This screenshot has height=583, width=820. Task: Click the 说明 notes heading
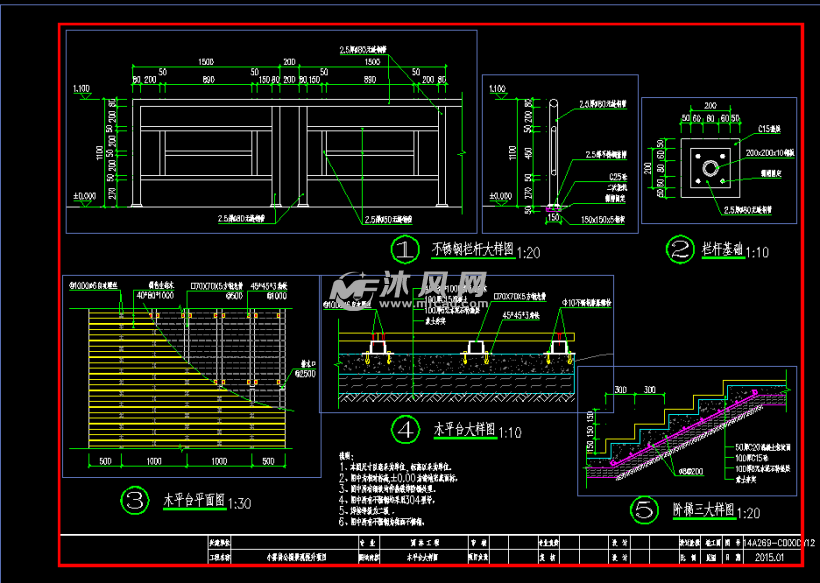pyautogui.click(x=346, y=456)
